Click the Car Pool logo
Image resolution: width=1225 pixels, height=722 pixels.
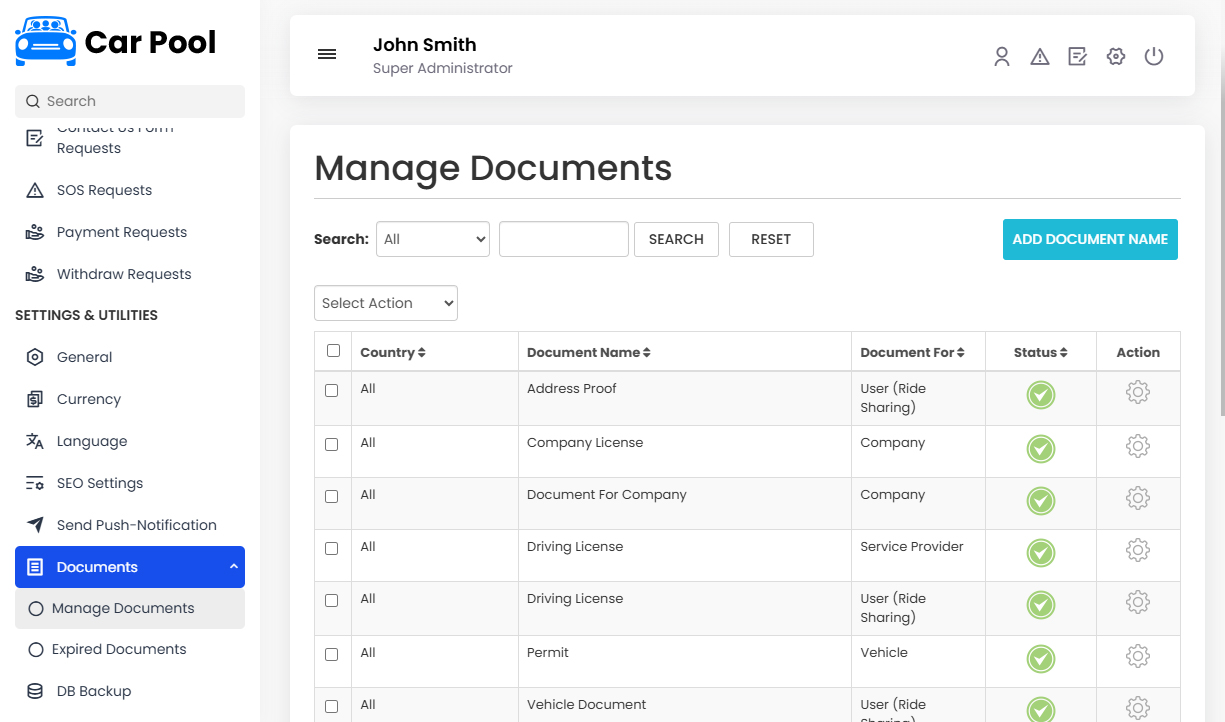116,42
